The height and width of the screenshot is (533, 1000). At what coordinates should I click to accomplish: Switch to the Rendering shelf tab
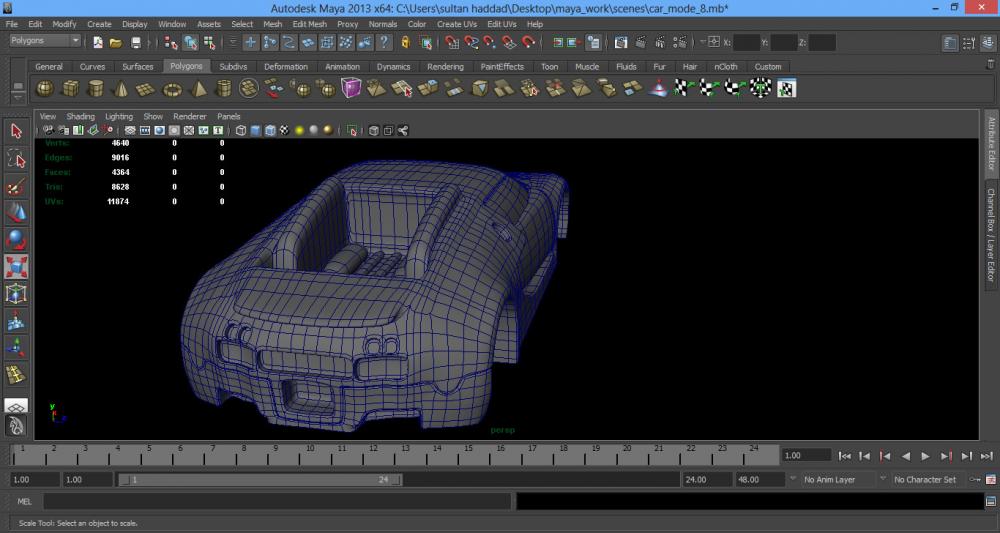pyautogui.click(x=445, y=67)
